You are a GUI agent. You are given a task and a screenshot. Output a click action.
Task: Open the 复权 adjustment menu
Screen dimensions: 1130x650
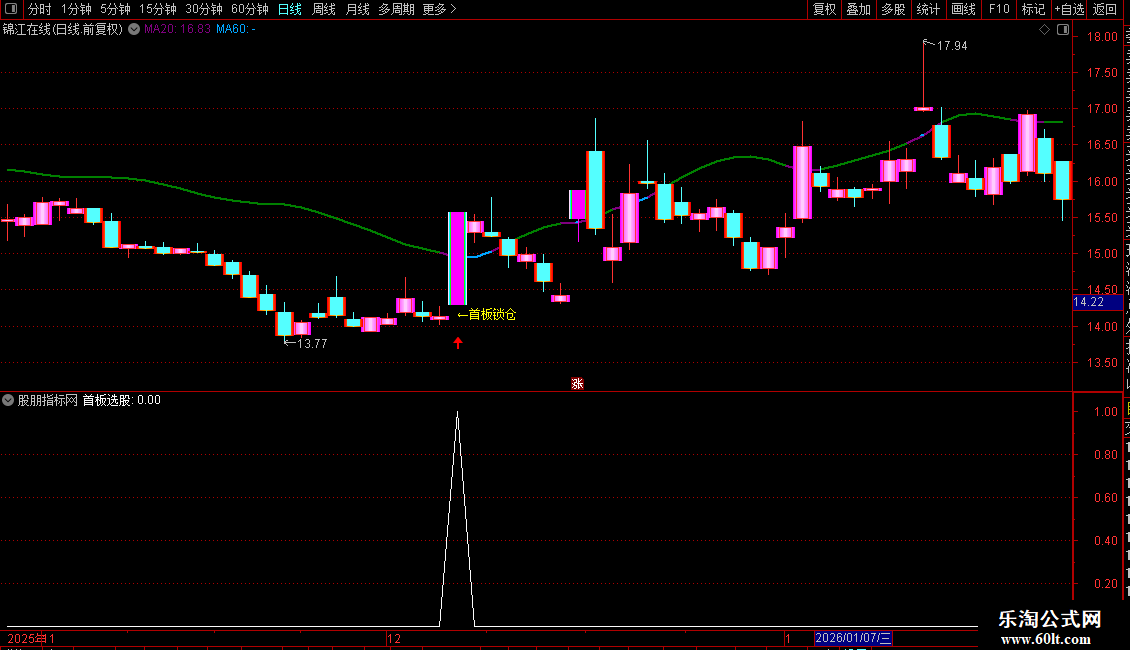824,9
